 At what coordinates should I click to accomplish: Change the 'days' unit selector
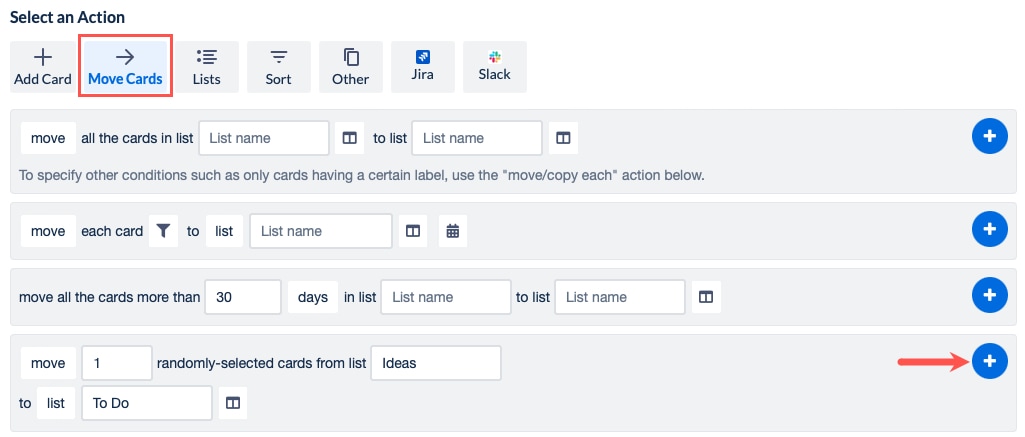tap(313, 297)
